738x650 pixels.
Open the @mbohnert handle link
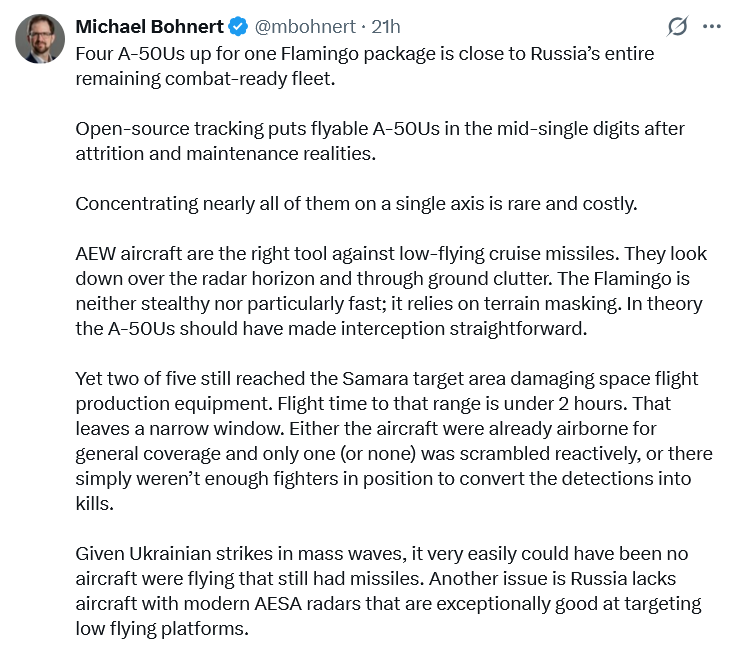point(305,26)
